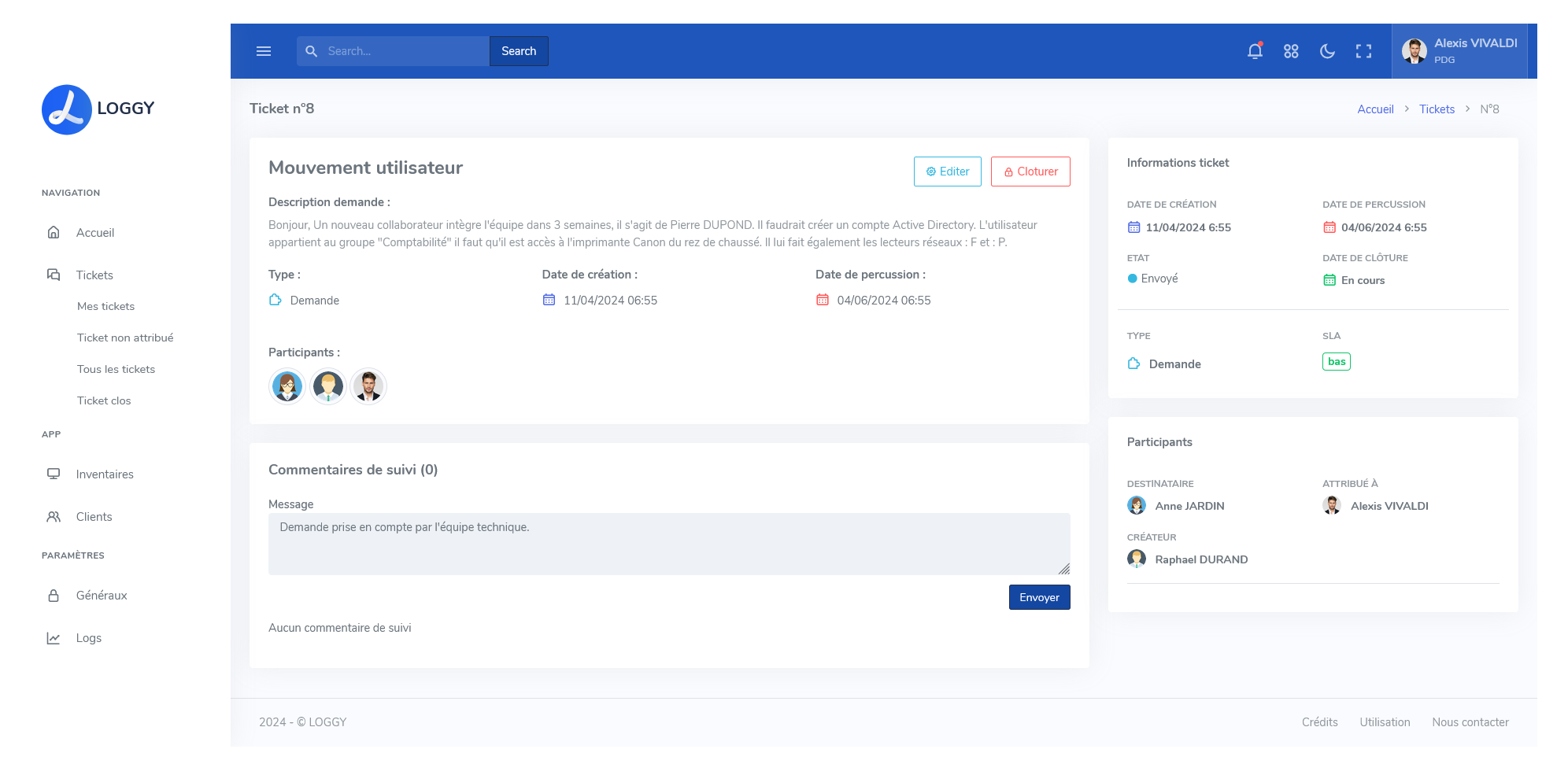
Task: Open the notifications bell
Action: point(1255,51)
